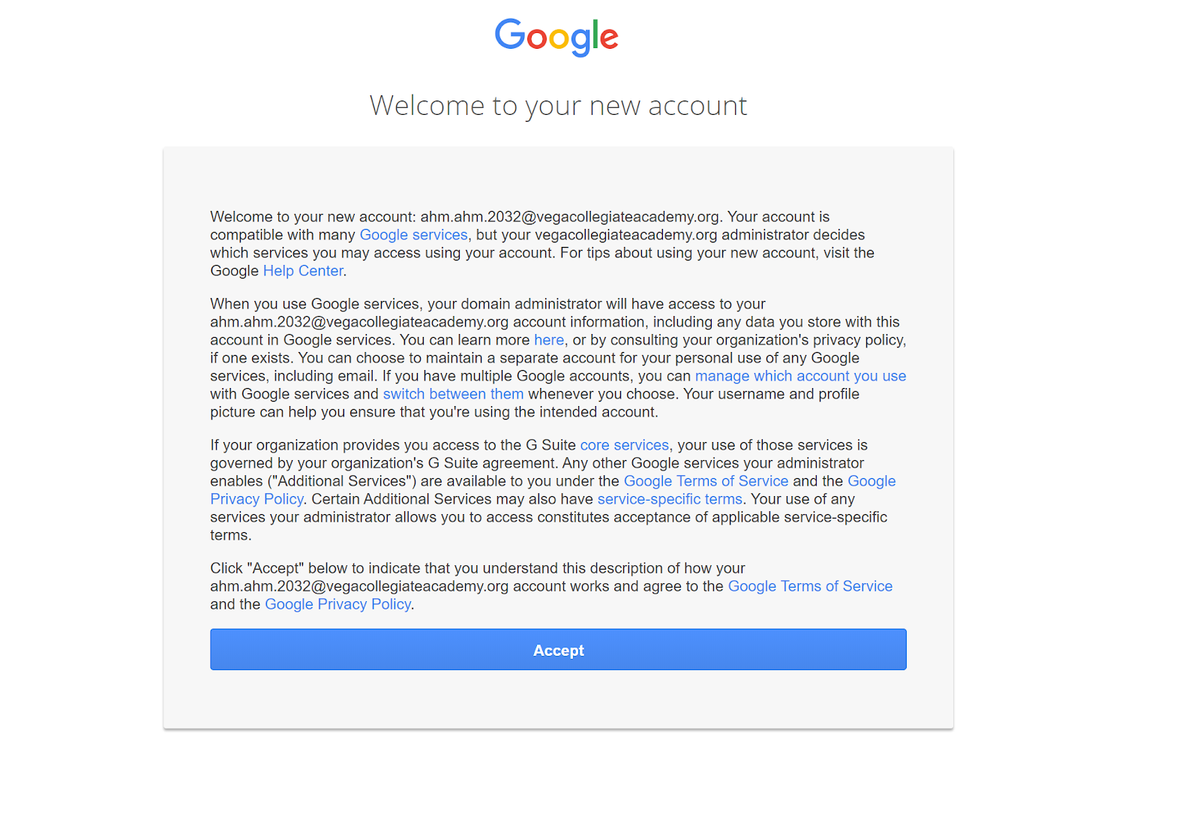Open the service-specific terms link

(x=670, y=499)
